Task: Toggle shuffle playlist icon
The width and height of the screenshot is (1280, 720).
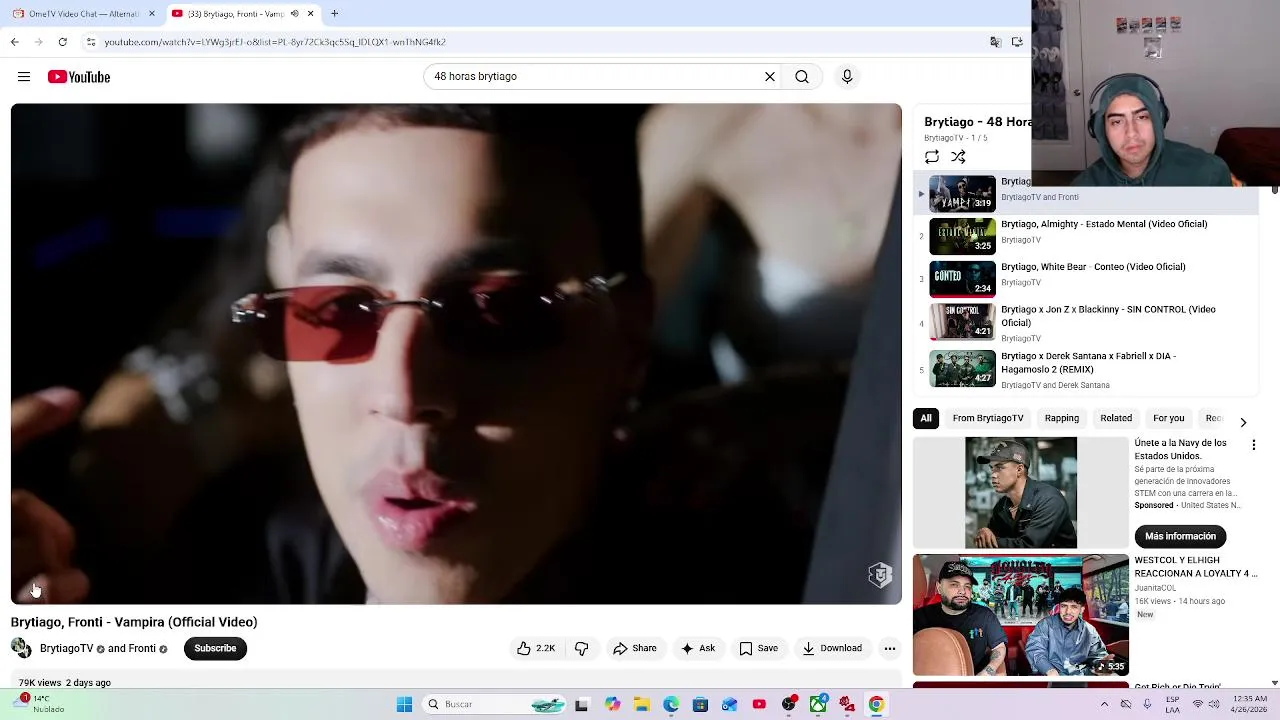Action: (x=958, y=157)
